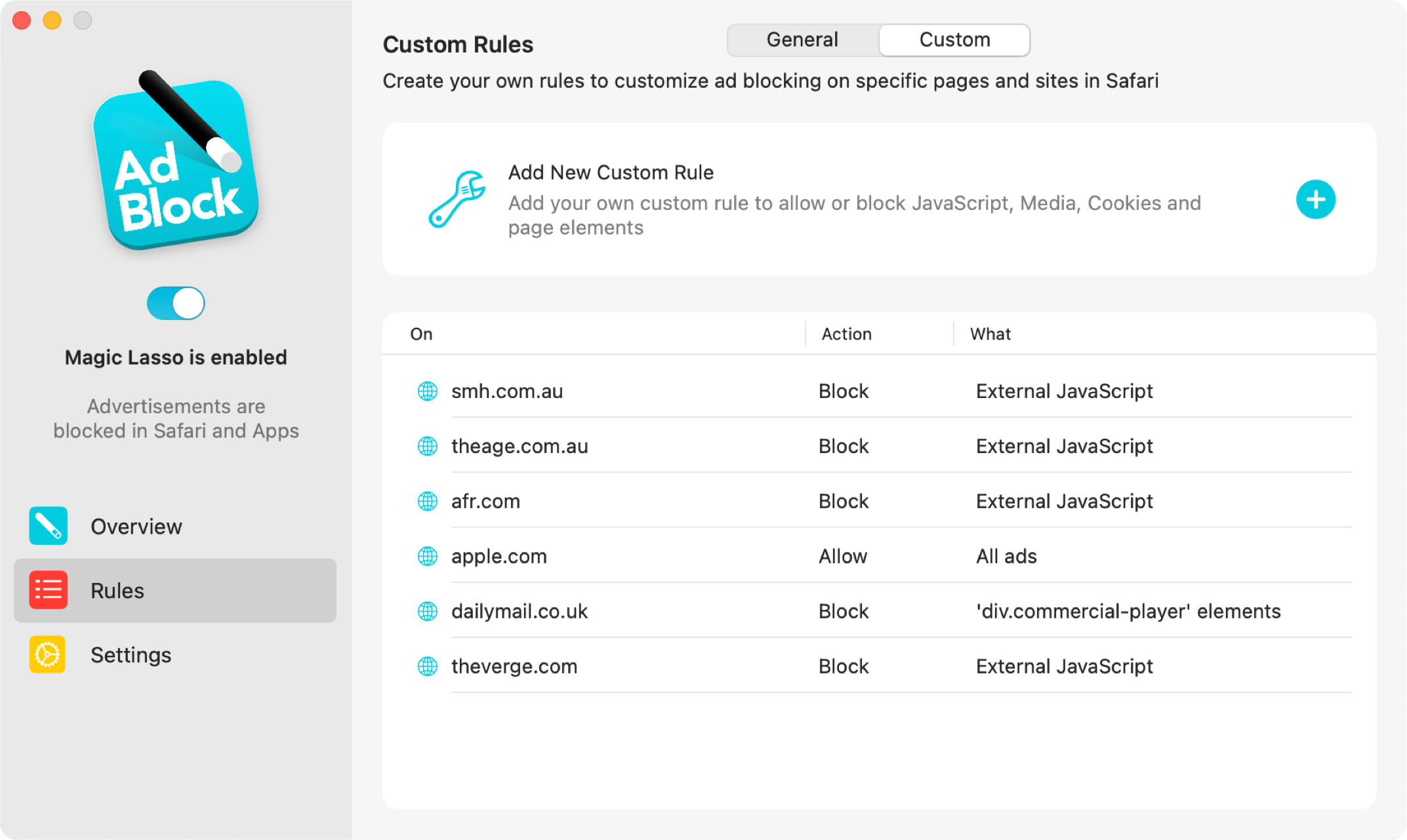Click globe icon next to theverge.com
1407x840 pixels.
coord(428,666)
